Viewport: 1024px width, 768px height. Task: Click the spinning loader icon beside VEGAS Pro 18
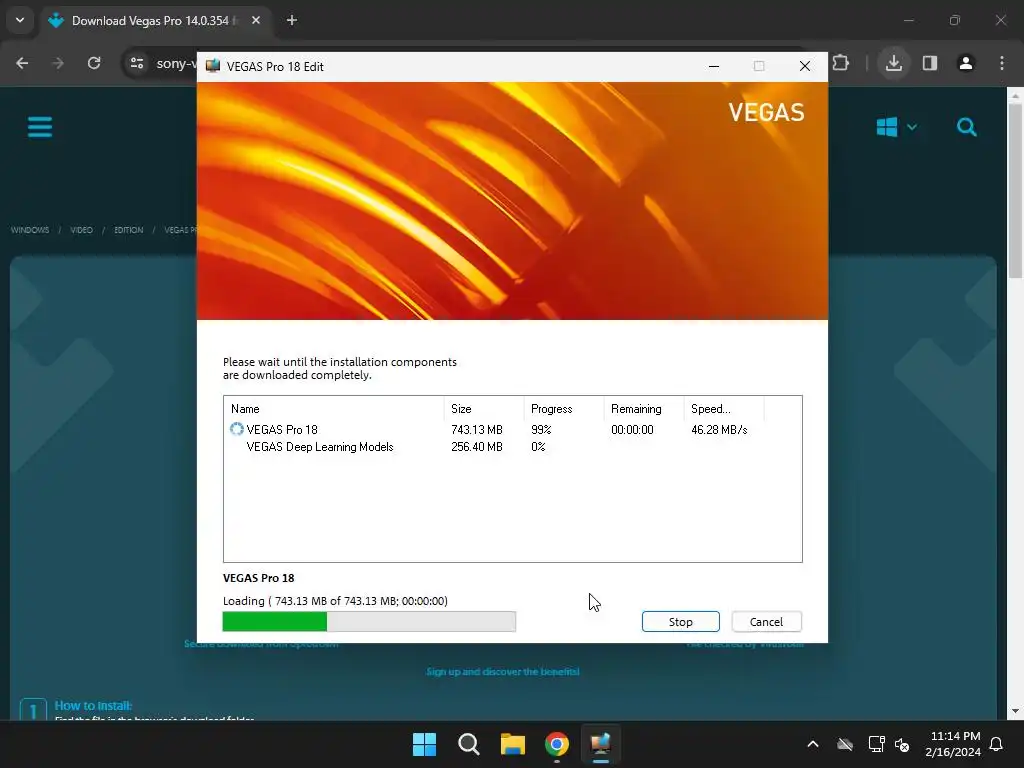pos(236,429)
